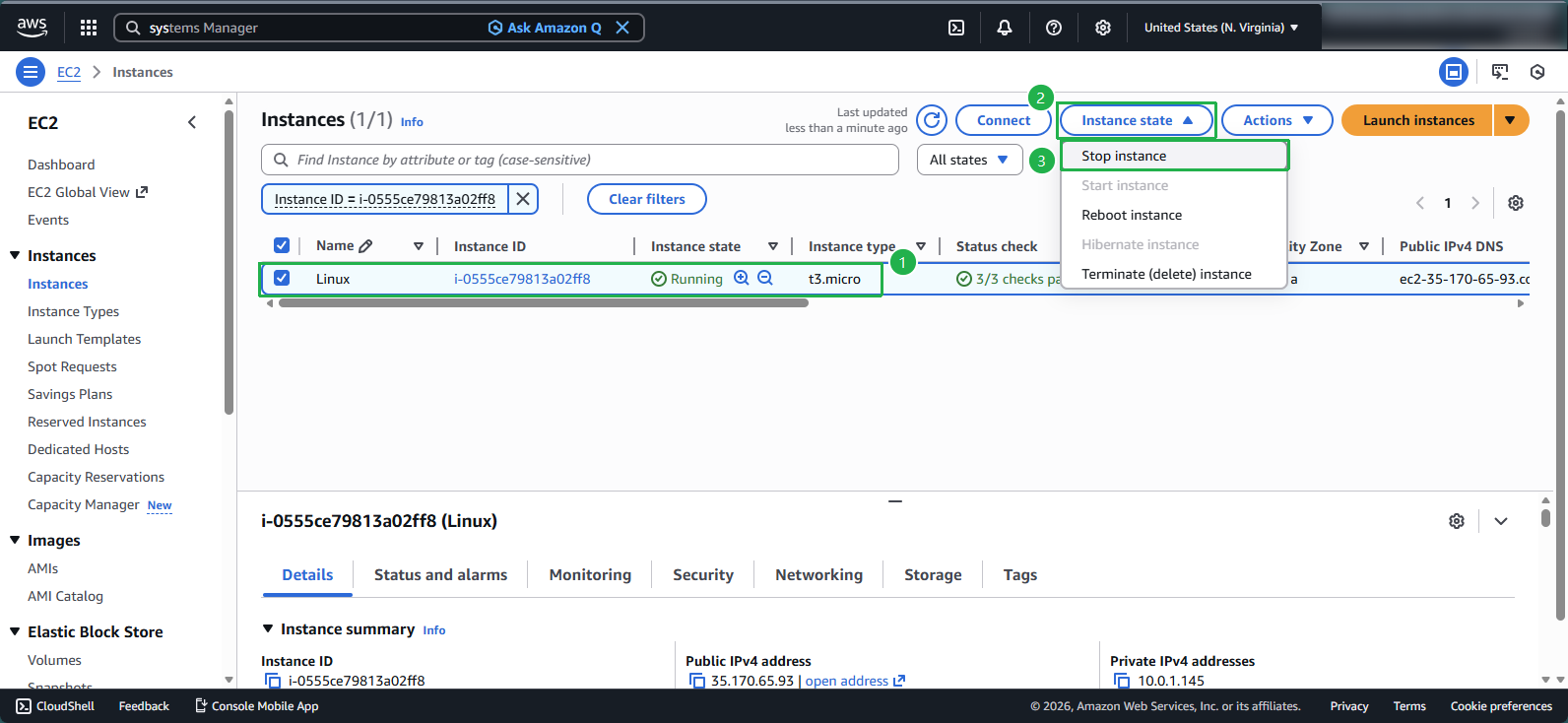Click the Ask Amazon Q button
Screen dimensions: 1568x723
click(x=545, y=28)
